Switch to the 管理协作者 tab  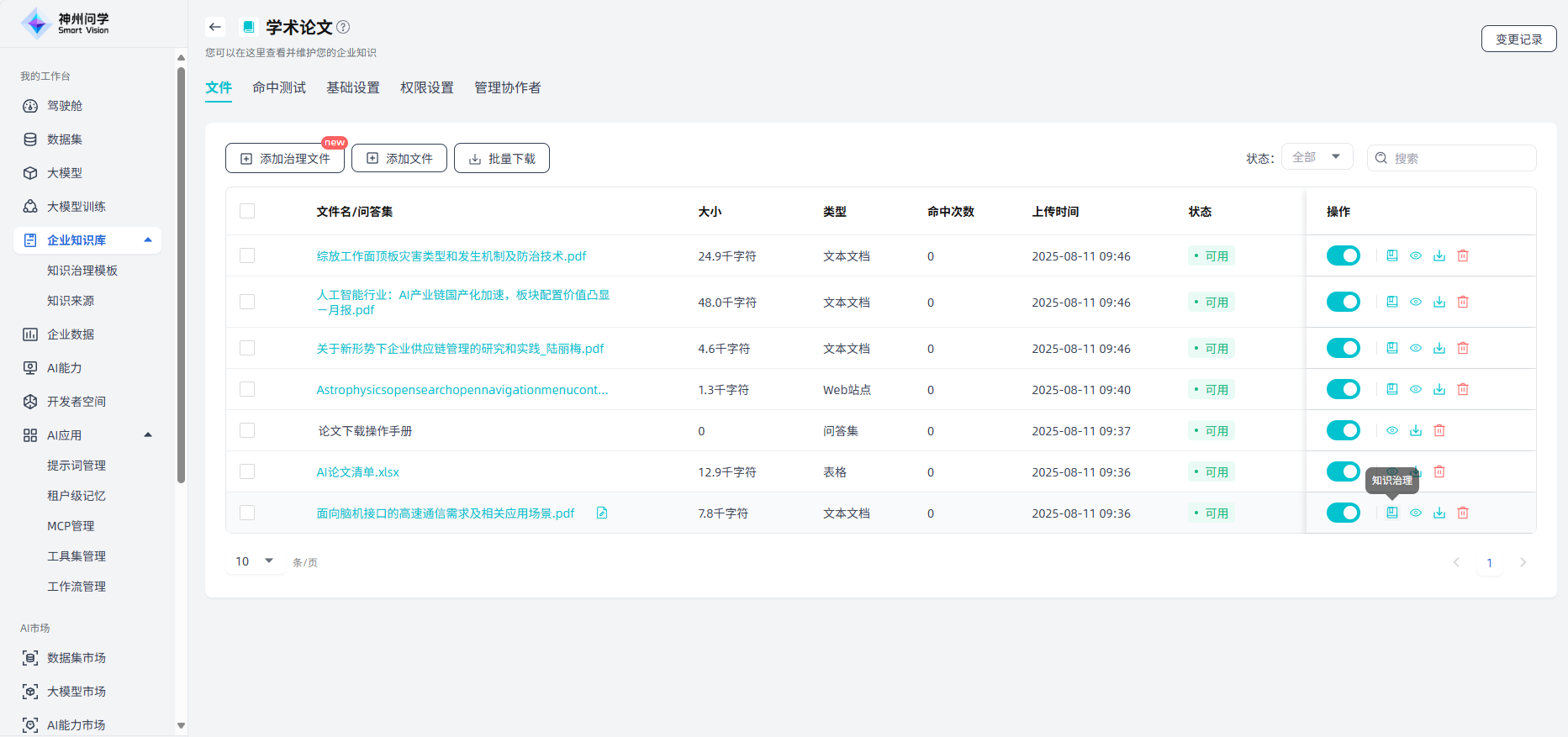508,87
